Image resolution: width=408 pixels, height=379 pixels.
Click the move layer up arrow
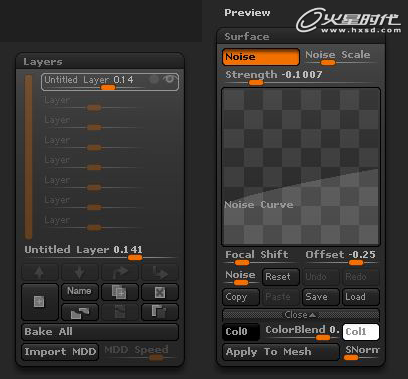click(x=40, y=272)
